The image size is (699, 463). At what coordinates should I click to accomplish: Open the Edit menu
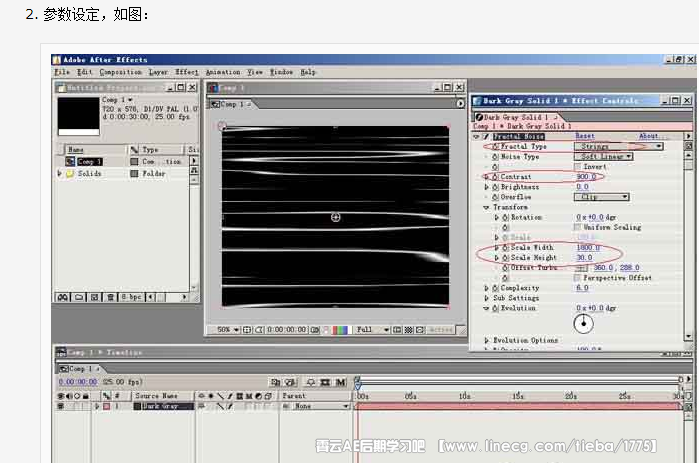point(84,72)
